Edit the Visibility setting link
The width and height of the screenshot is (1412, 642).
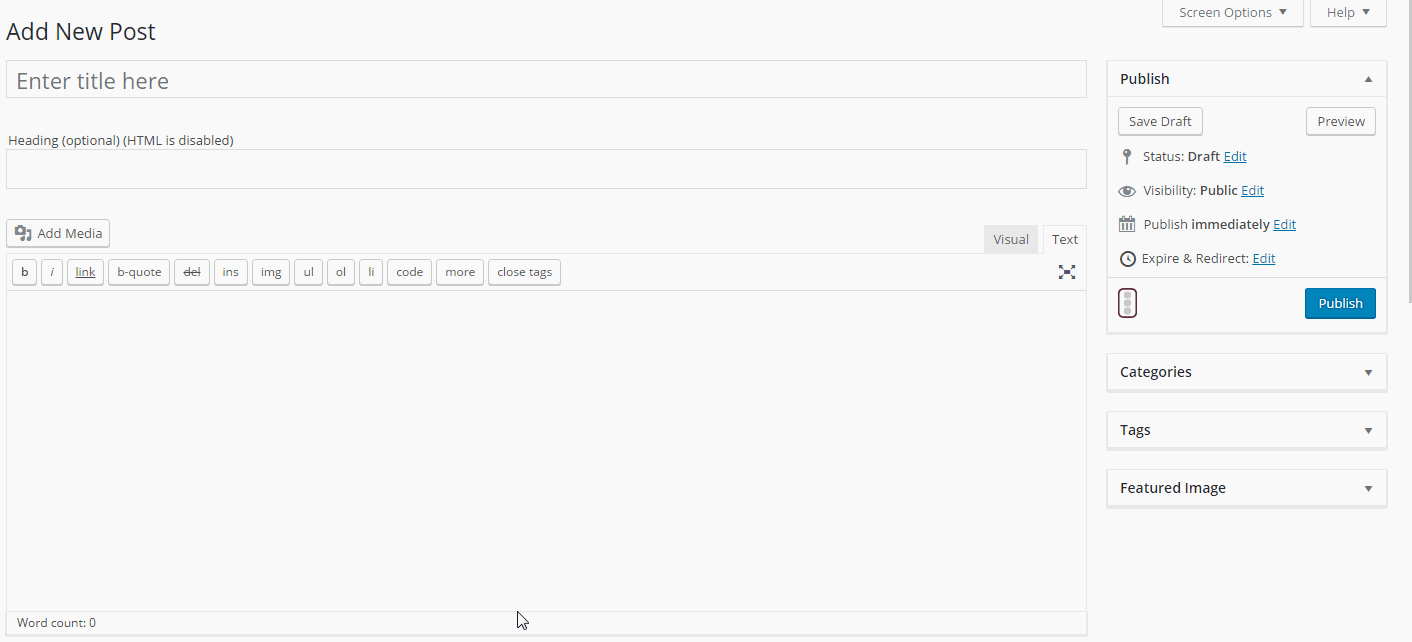pyautogui.click(x=1253, y=191)
